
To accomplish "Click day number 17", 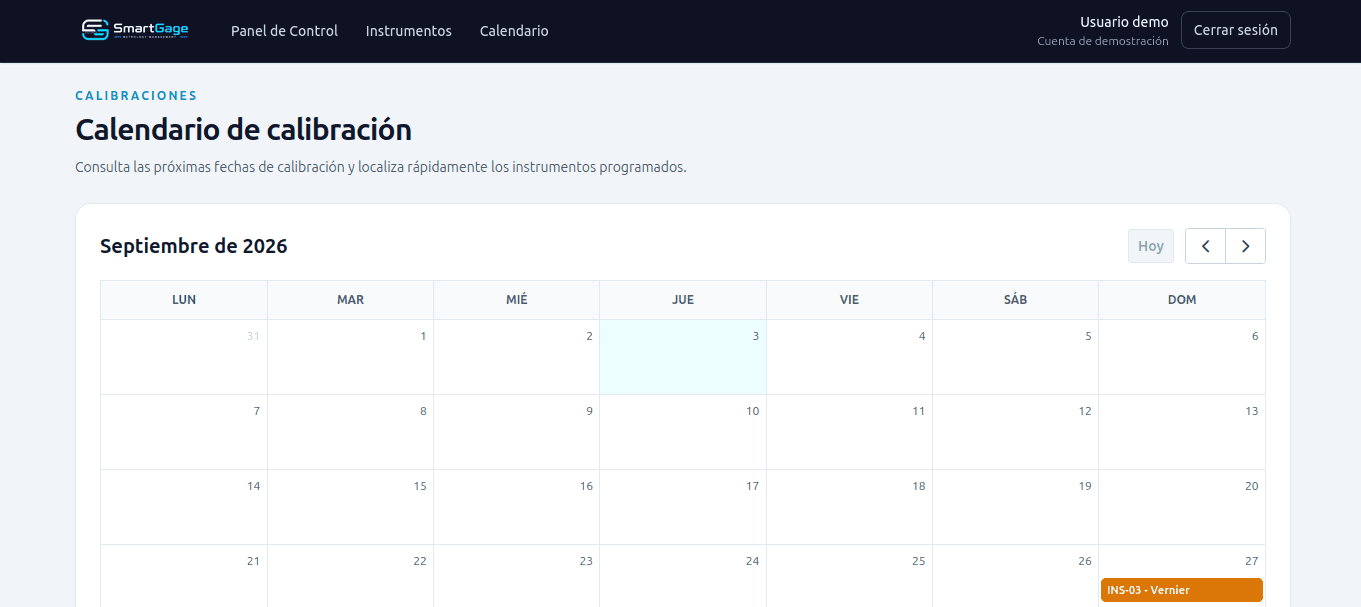I will (x=752, y=486).
